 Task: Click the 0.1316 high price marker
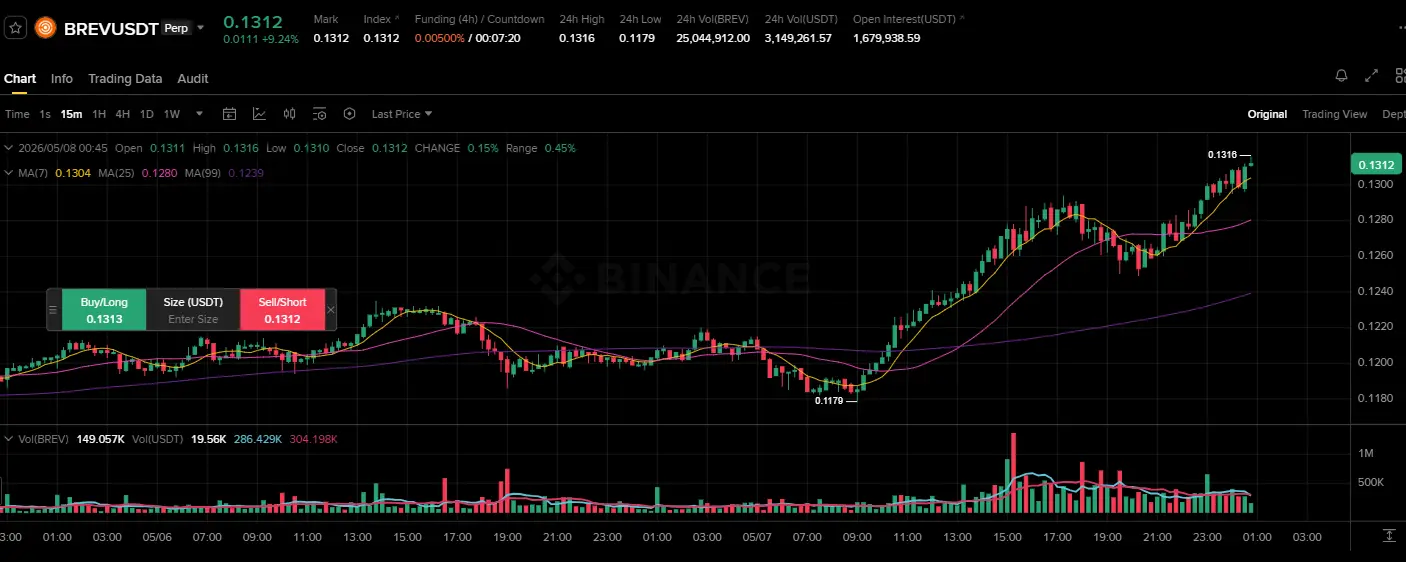point(1222,155)
